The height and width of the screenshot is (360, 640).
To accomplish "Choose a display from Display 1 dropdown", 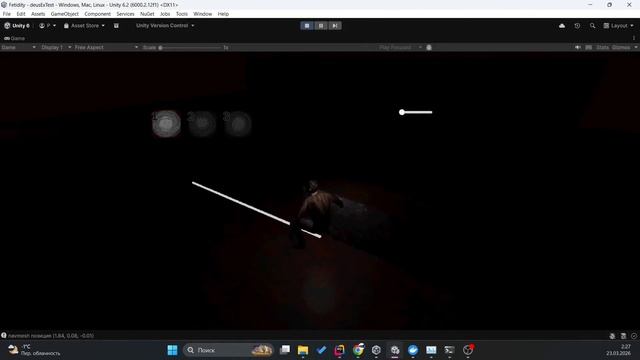I will tap(56, 47).
